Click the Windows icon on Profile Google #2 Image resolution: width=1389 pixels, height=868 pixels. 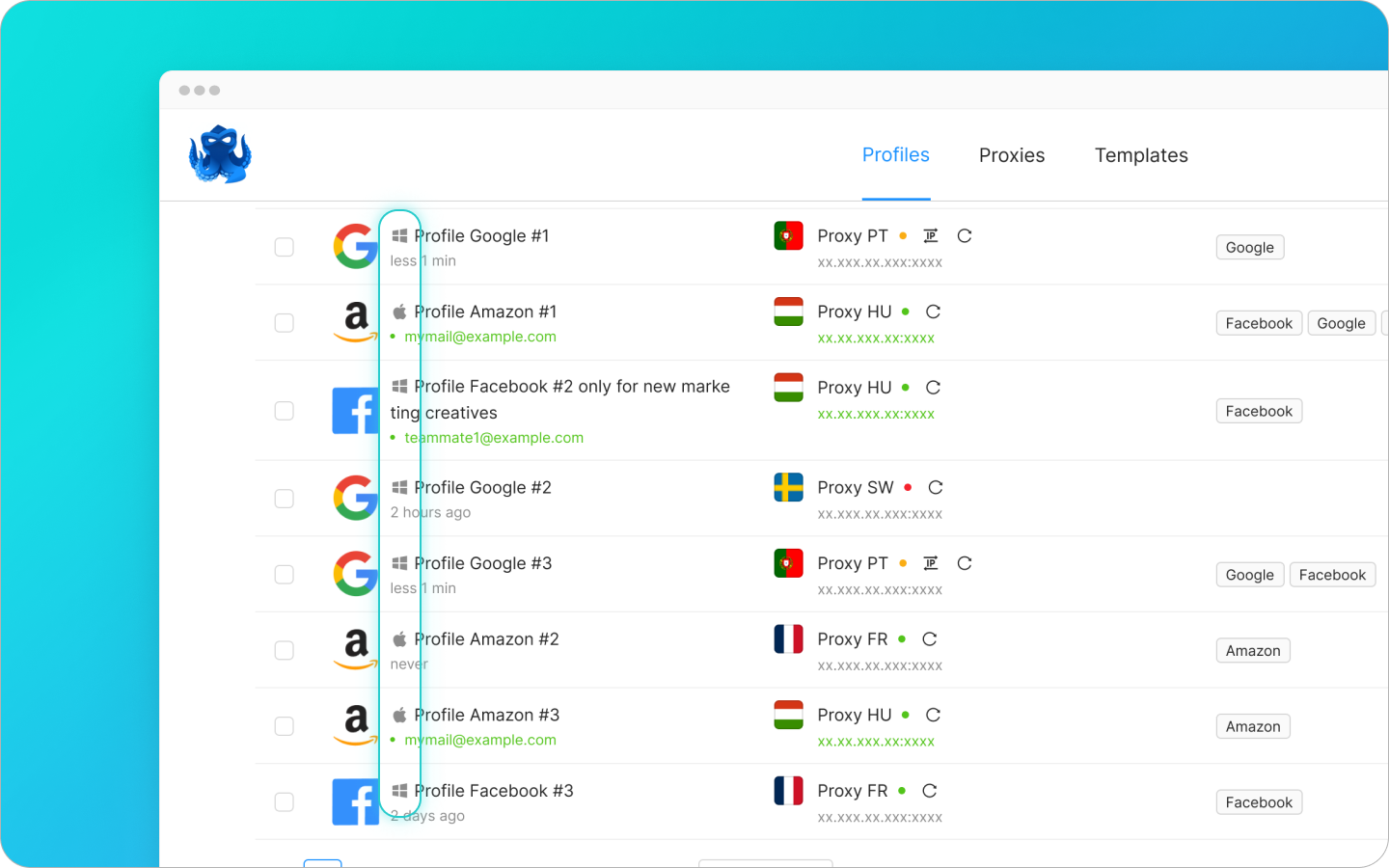tap(398, 487)
